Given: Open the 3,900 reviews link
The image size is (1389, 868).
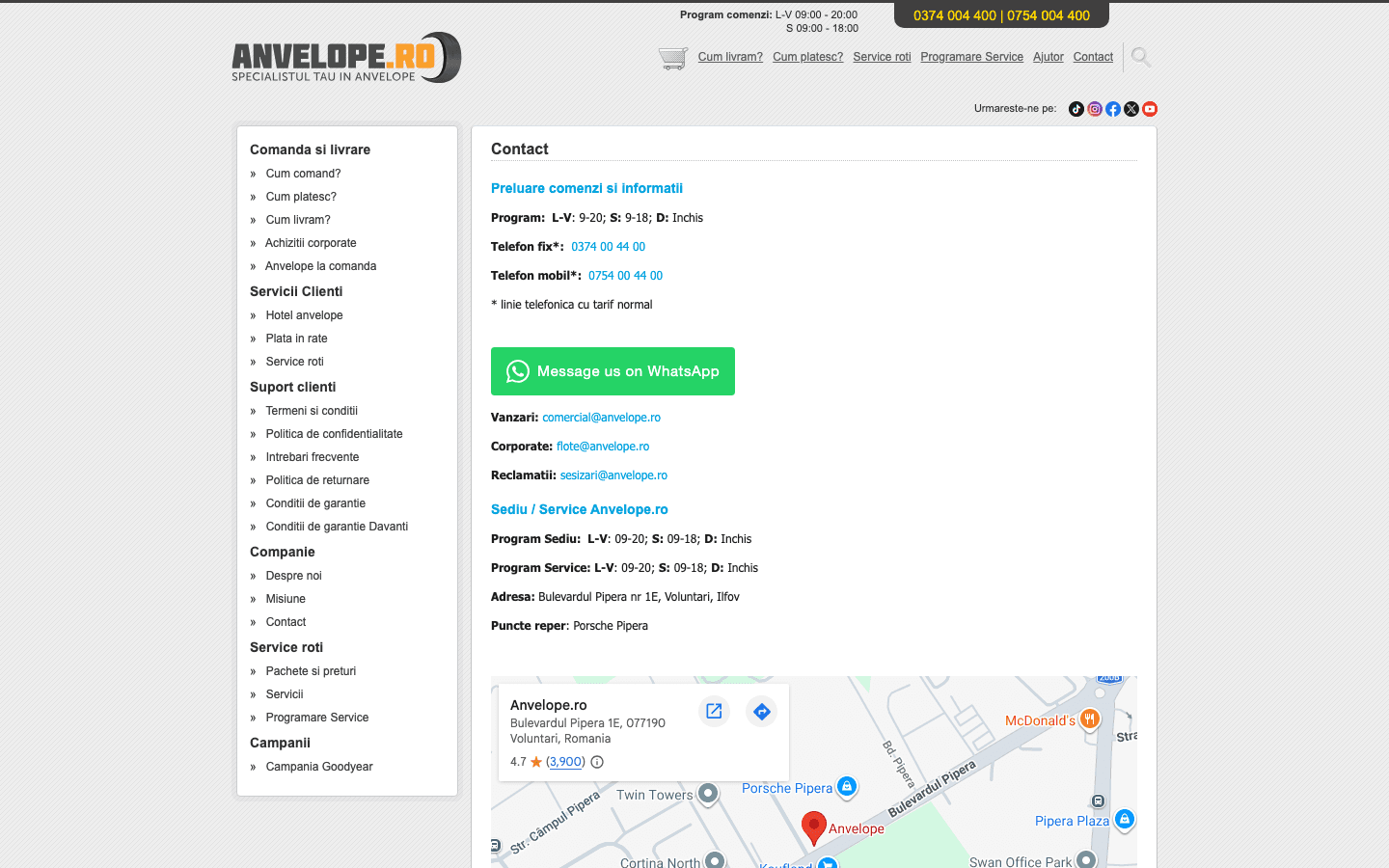Looking at the screenshot, I should [x=565, y=762].
